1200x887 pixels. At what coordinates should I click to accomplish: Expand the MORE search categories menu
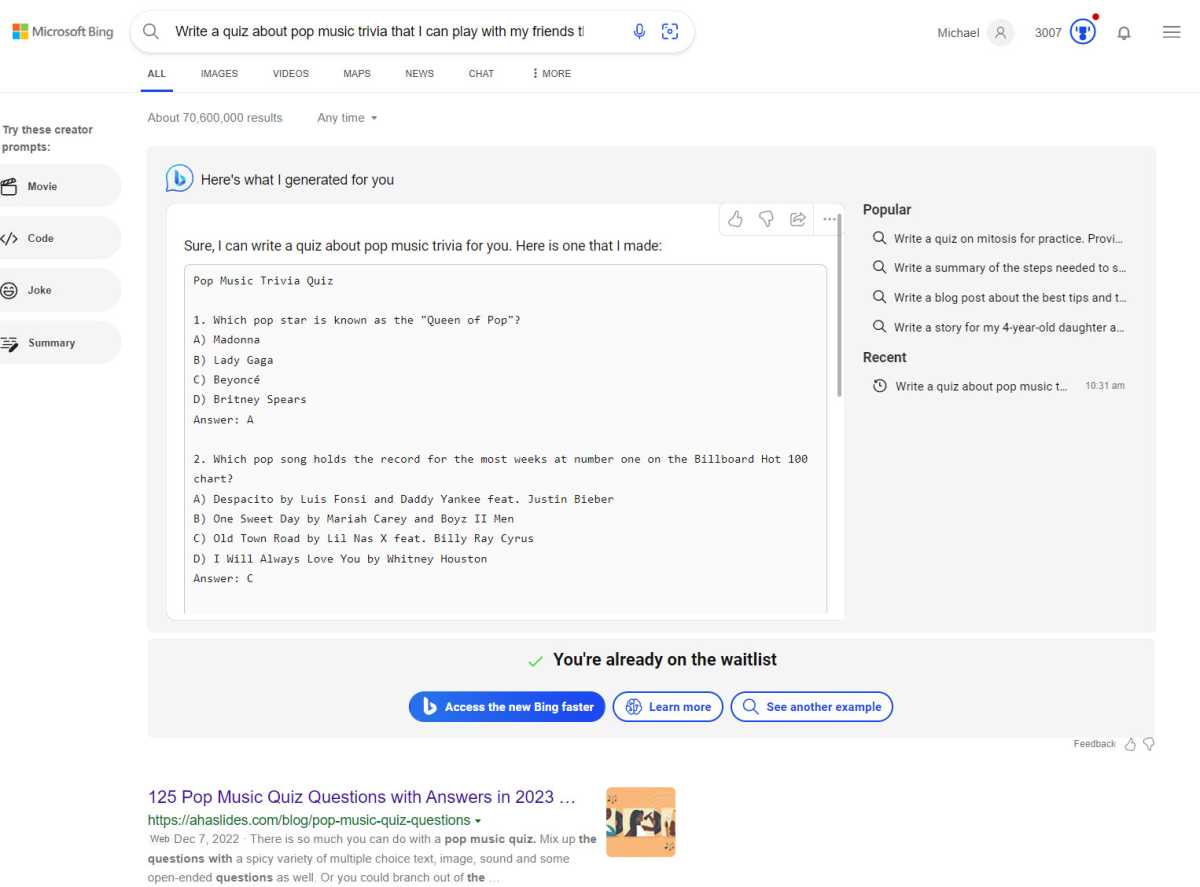click(x=552, y=73)
